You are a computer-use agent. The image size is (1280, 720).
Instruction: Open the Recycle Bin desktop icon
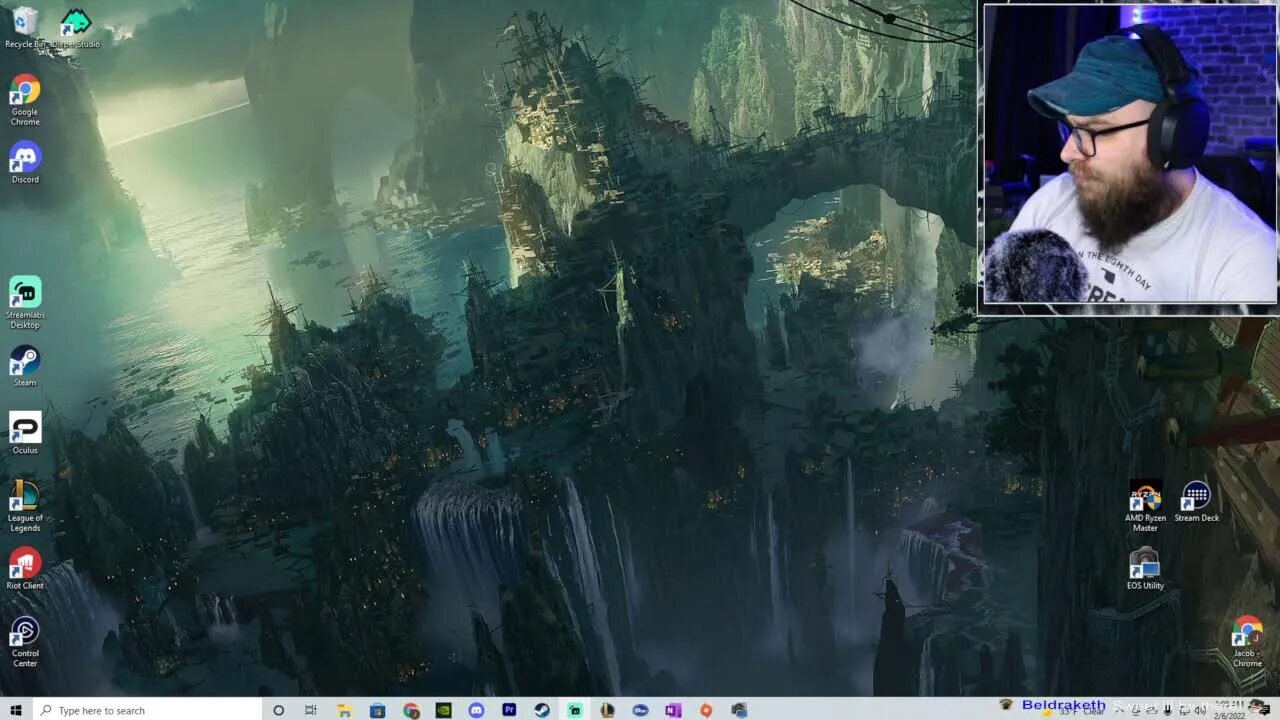click(x=25, y=27)
